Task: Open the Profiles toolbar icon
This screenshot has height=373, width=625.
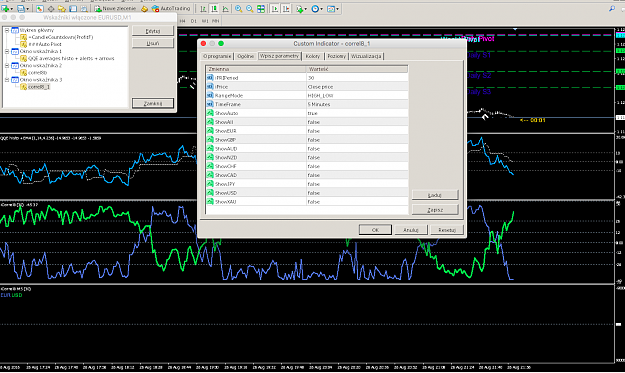Action: click(20, 8)
